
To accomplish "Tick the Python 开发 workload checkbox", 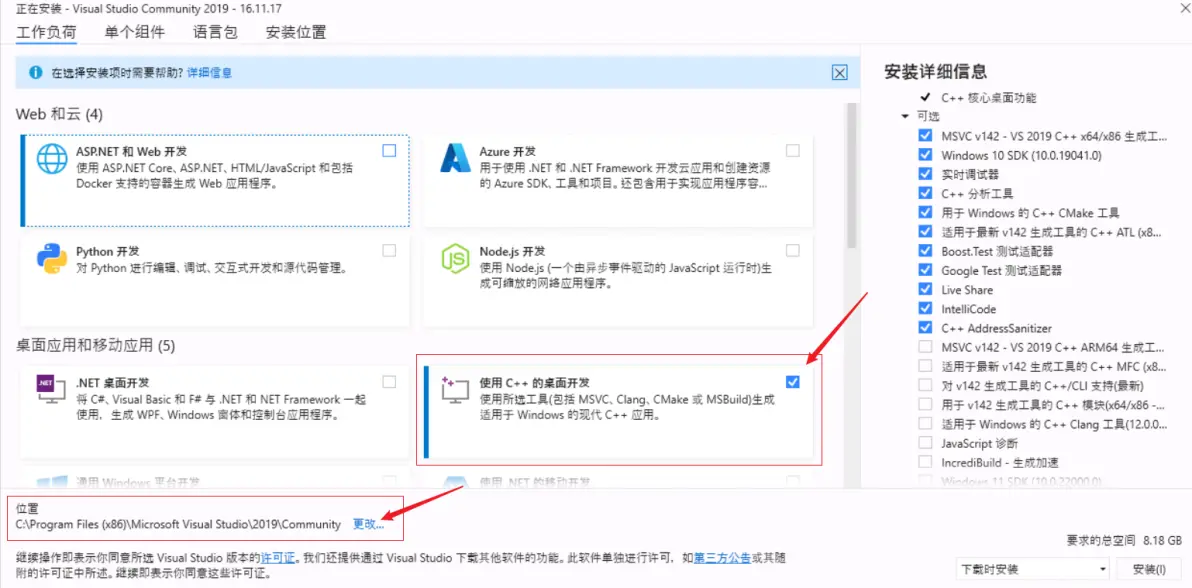I will pyautogui.click(x=389, y=250).
